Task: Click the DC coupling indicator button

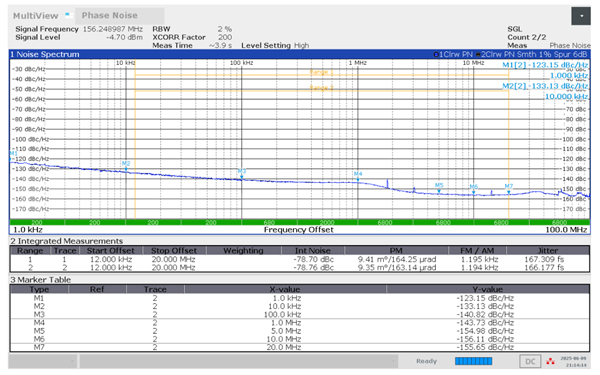Action: coord(530,361)
